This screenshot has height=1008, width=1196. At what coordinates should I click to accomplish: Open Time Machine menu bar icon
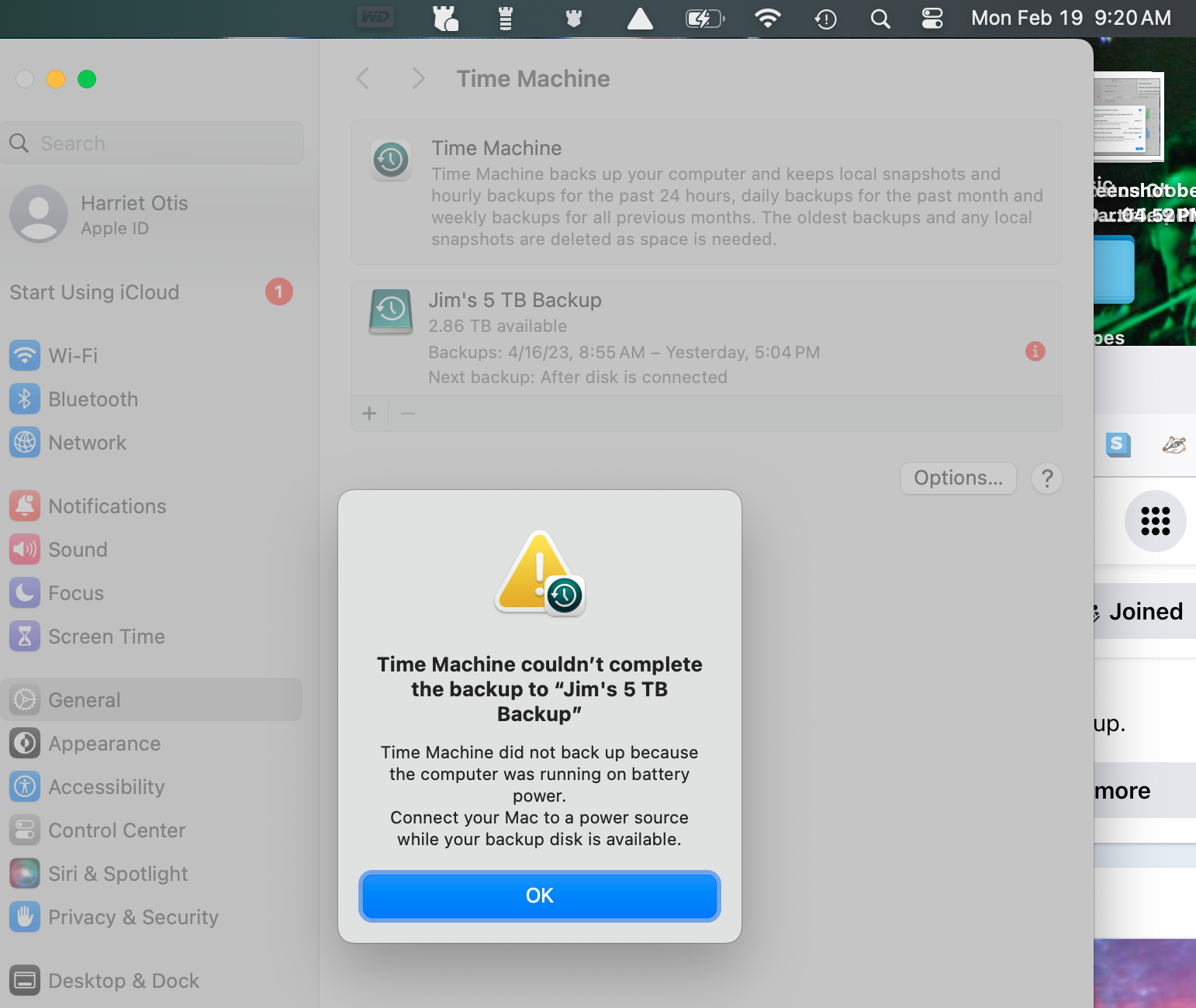click(x=826, y=19)
